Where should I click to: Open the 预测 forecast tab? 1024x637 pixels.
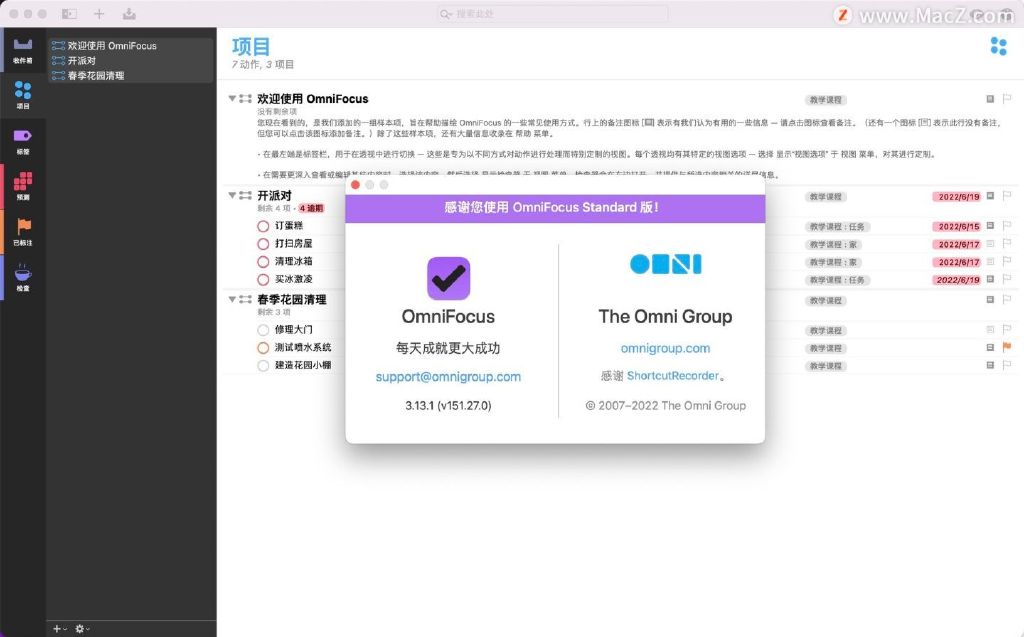point(23,186)
